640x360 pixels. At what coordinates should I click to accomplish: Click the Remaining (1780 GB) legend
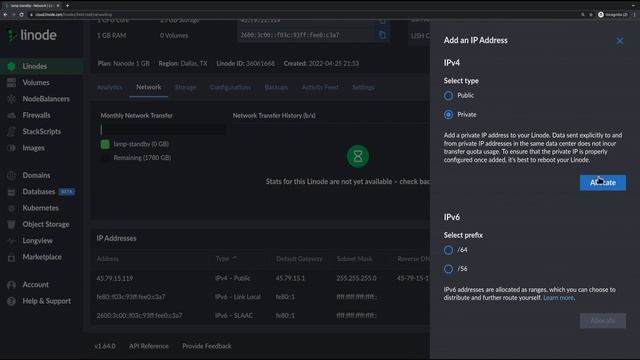coord(142,158)
